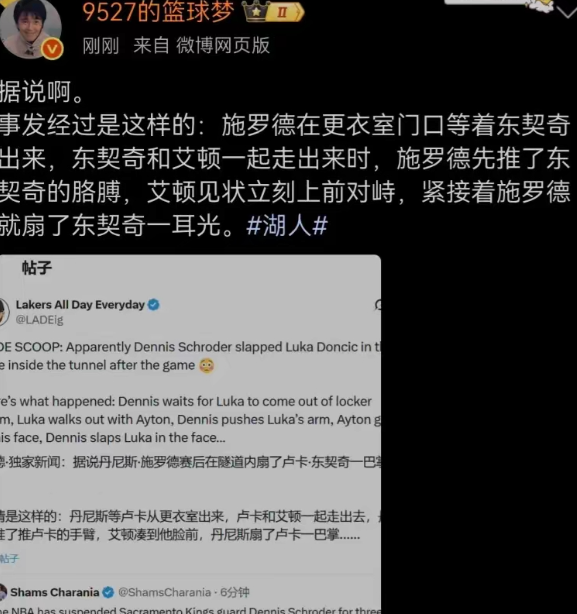Viewport: 577px width, 614px height.
Task: Open the 9527的篮球梦 username link
Action: tap(158, 12)
